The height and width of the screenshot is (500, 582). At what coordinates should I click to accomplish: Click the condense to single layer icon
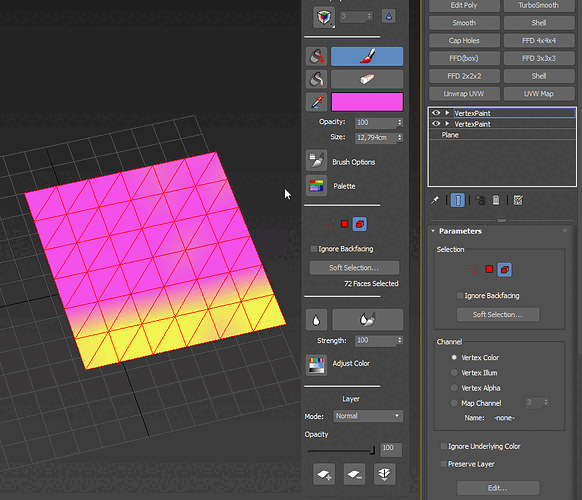click(384, 474)
